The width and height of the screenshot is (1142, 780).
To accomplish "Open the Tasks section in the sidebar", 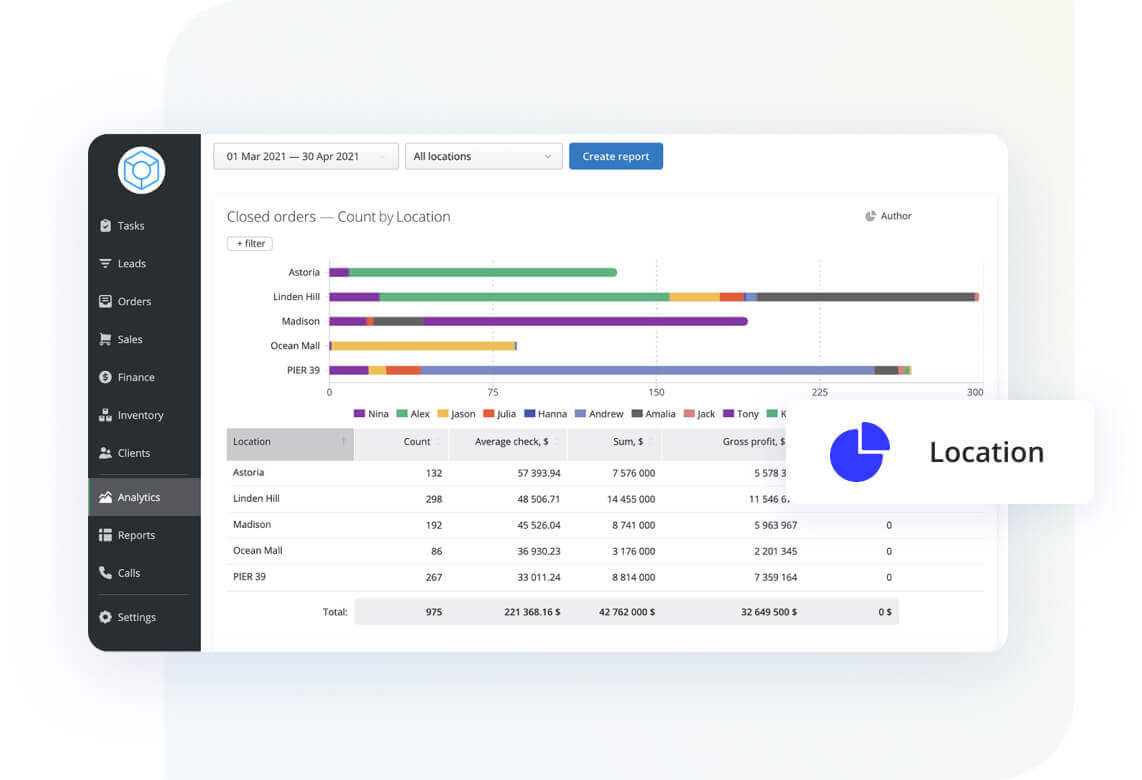I will pos(129,225).
